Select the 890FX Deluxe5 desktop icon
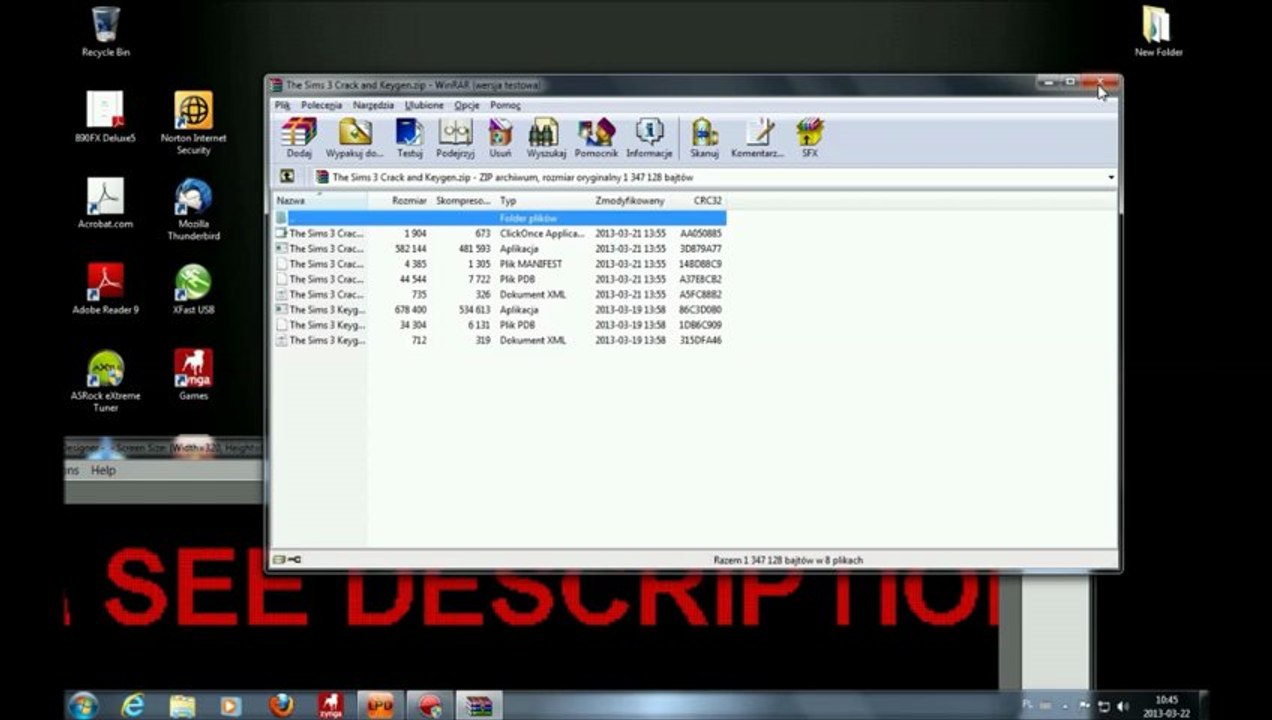 click(105, 116)
